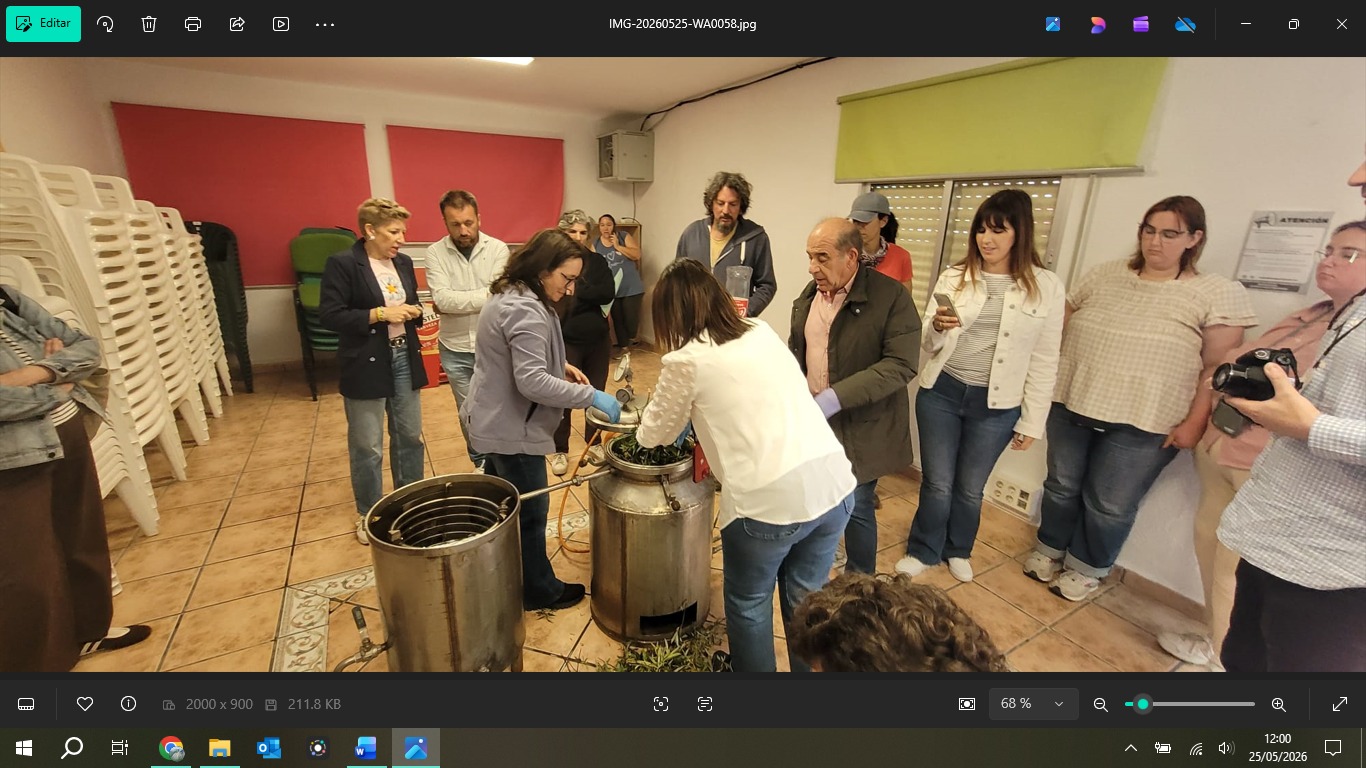Open the round dark app icon on taskbar
1366x768 pixels.
coord(317,747)
